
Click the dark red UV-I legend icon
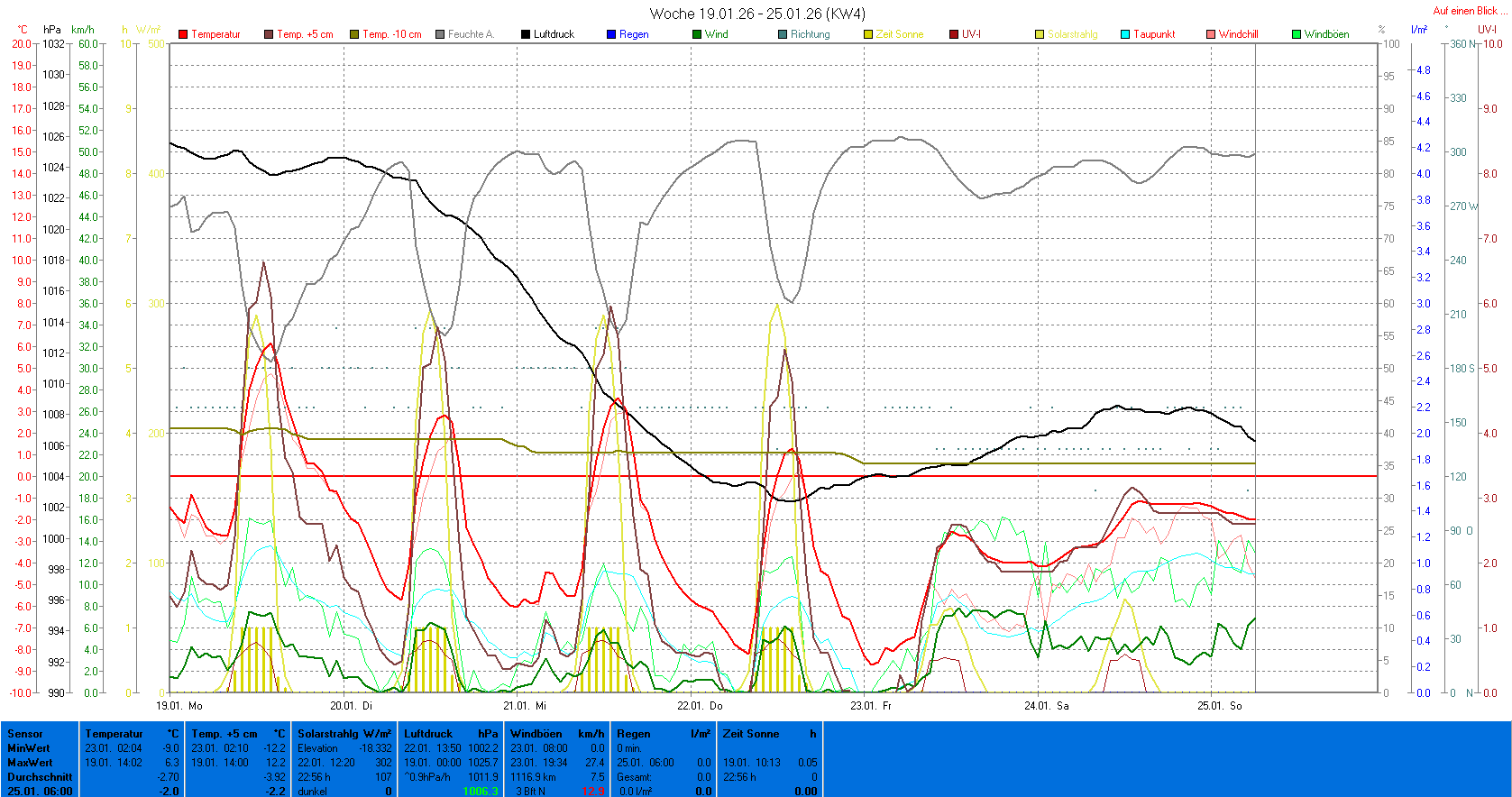tap(954, 34)
